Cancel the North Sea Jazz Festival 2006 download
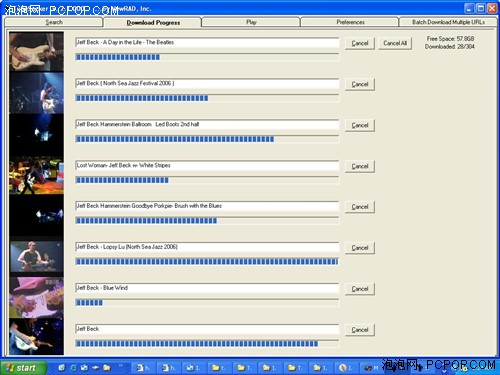Image resolution: width=500 pixels, height=375 pixels. tap(360, 84)
